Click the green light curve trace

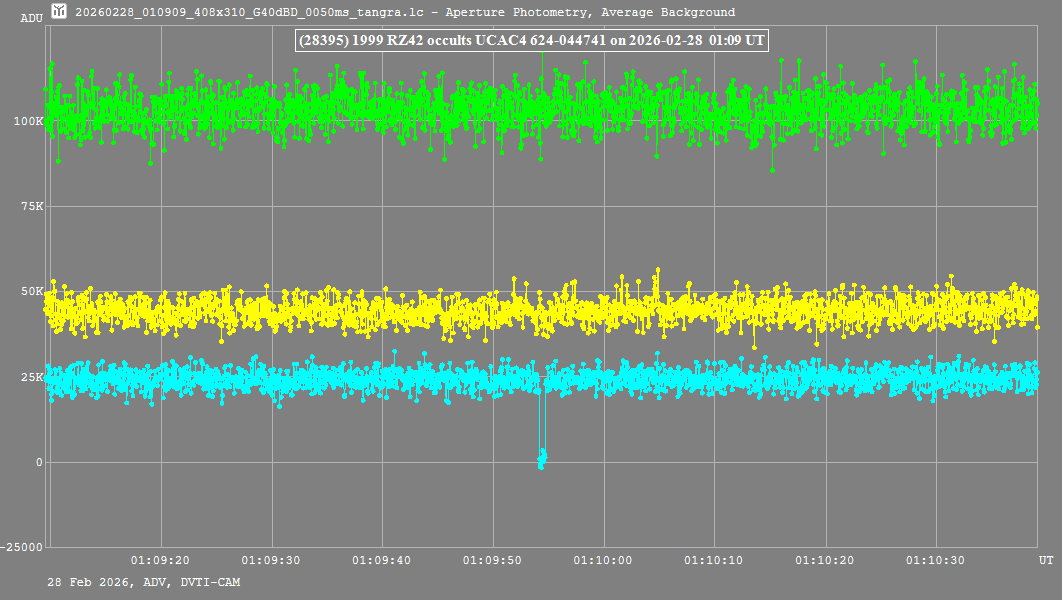[300, 106]
